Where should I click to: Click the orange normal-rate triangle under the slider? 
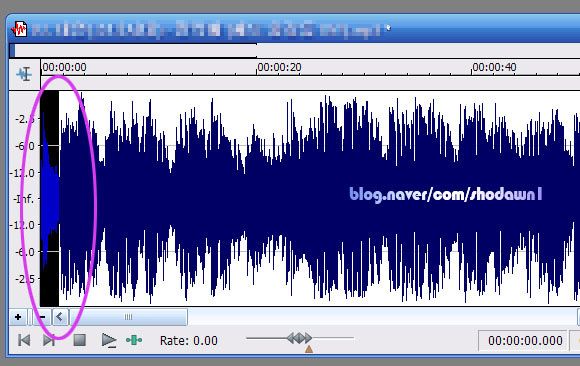309,349
